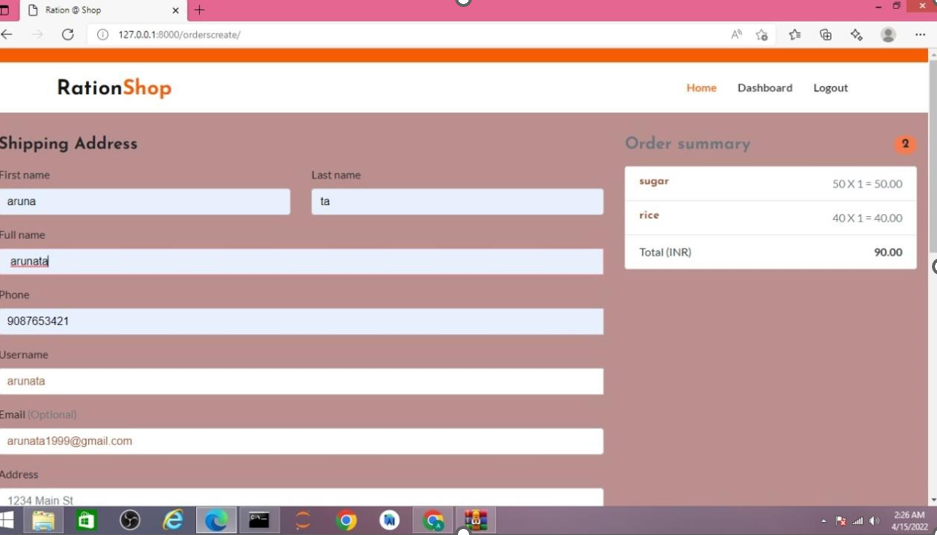Viewport: 937px width, 535px height.
Task: Click the browser profile avatar
Action: (x=888, y=34)
